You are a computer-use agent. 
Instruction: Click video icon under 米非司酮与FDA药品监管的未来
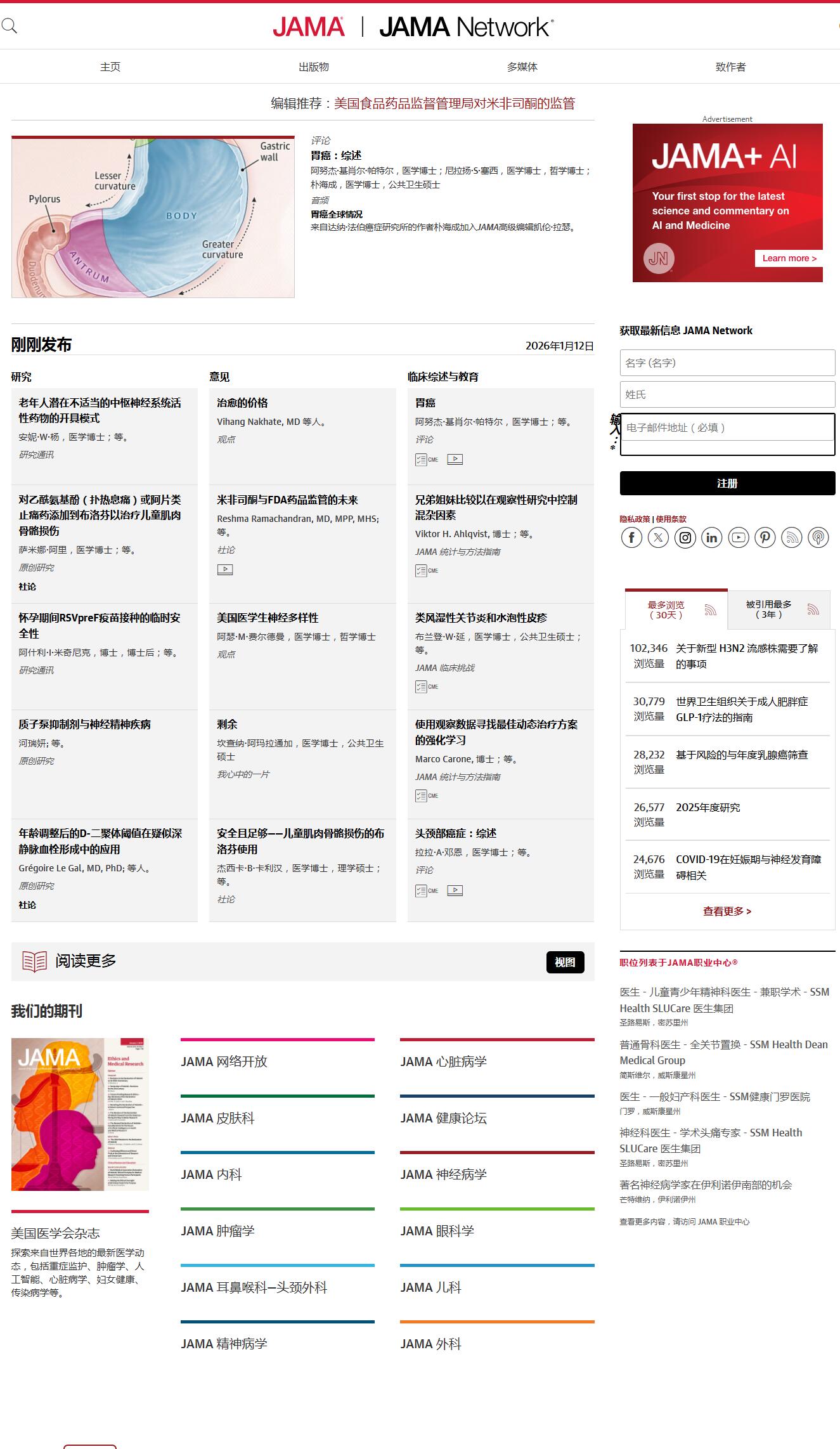[x=225, y=569]
